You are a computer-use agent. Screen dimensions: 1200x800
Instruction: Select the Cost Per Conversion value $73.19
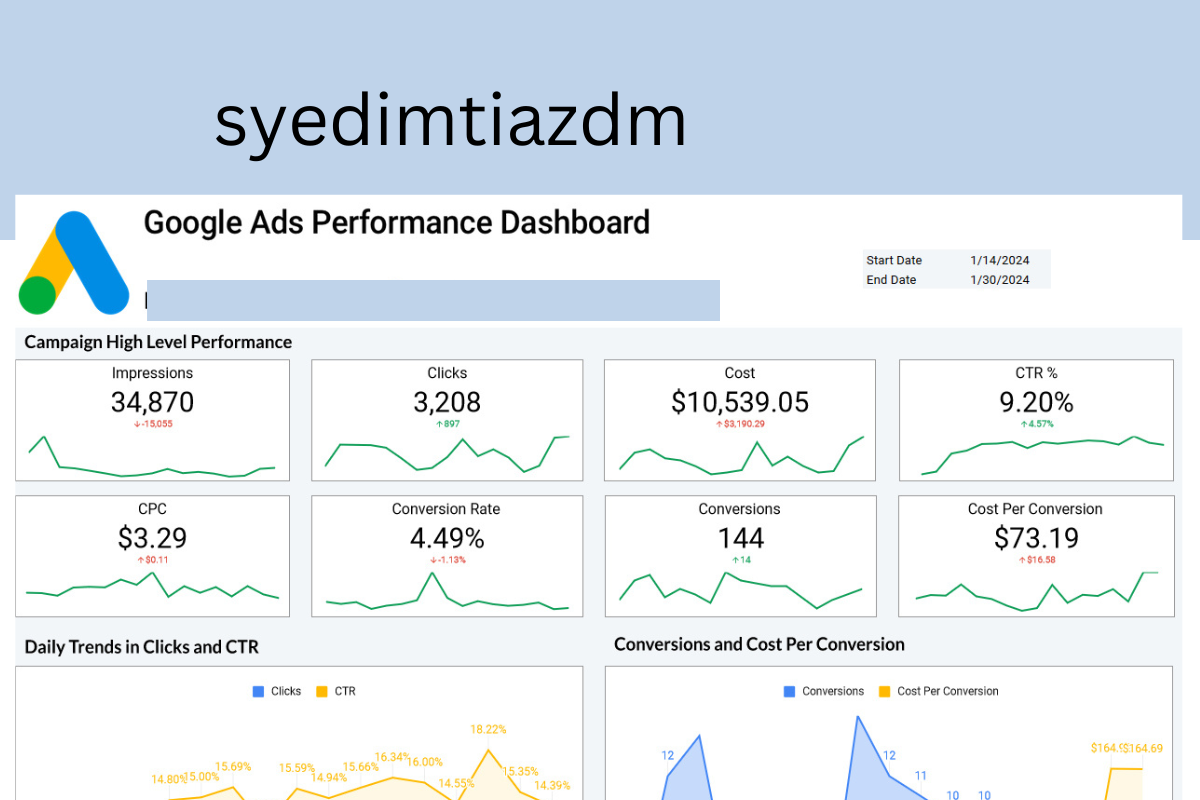(x=1036, y=538)
